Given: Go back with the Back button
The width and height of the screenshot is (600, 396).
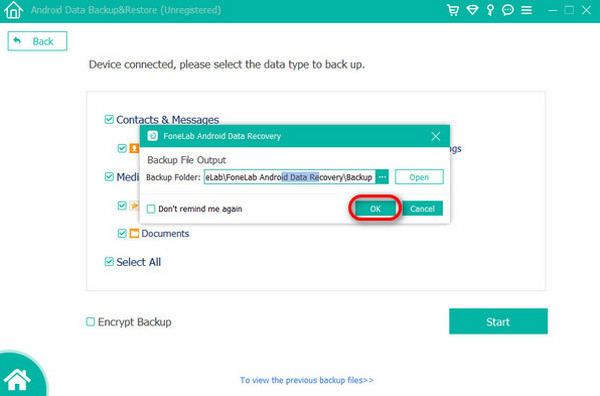Looking at the screenshot, I should pyautogui.click(x=38, y=41).
